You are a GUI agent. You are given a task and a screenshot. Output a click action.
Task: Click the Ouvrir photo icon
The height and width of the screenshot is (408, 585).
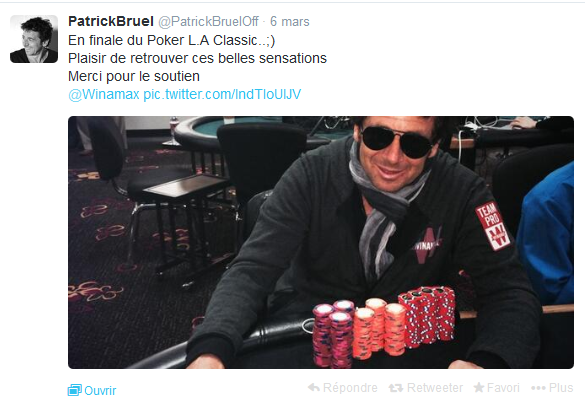tap(75, 390)
